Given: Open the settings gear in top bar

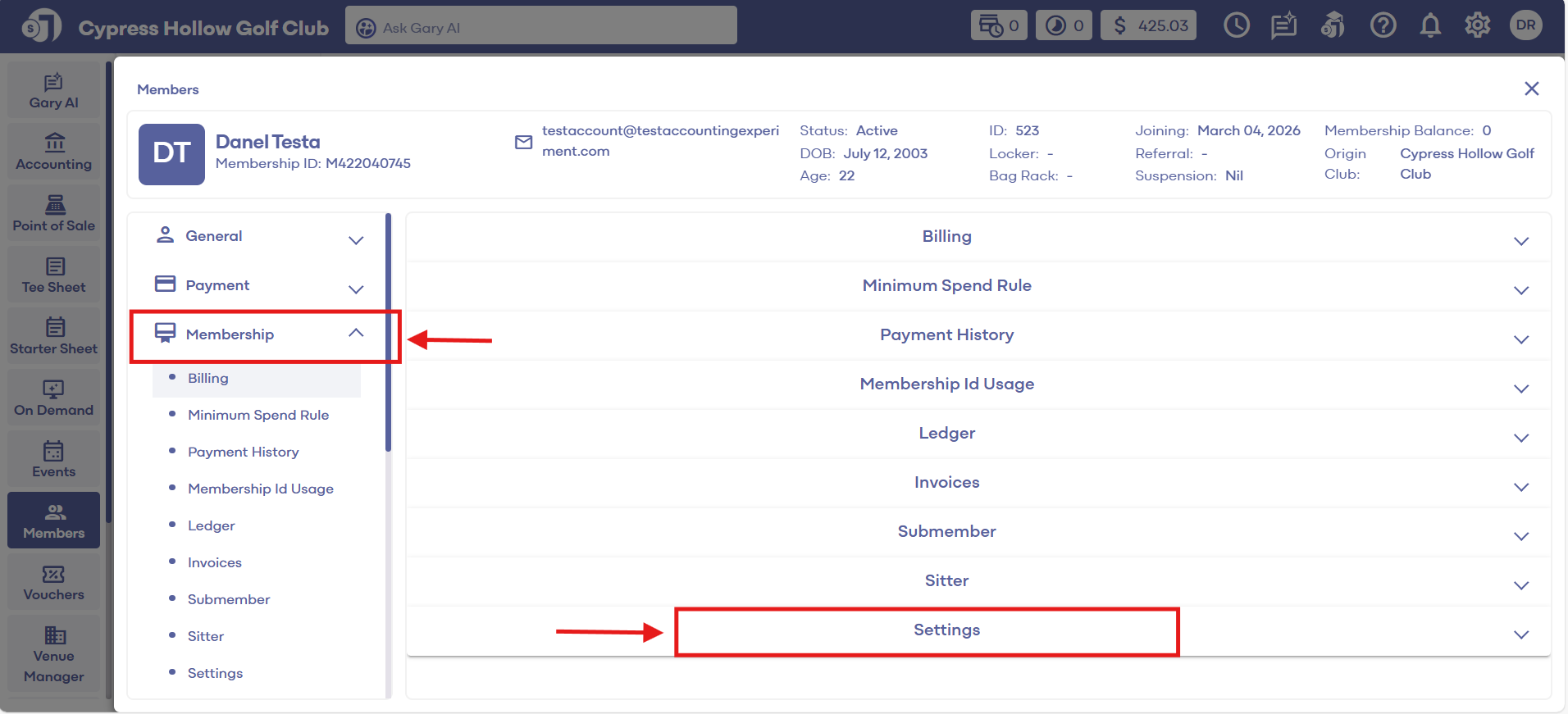Looking at the screenshot, I should click(1478, 26).
